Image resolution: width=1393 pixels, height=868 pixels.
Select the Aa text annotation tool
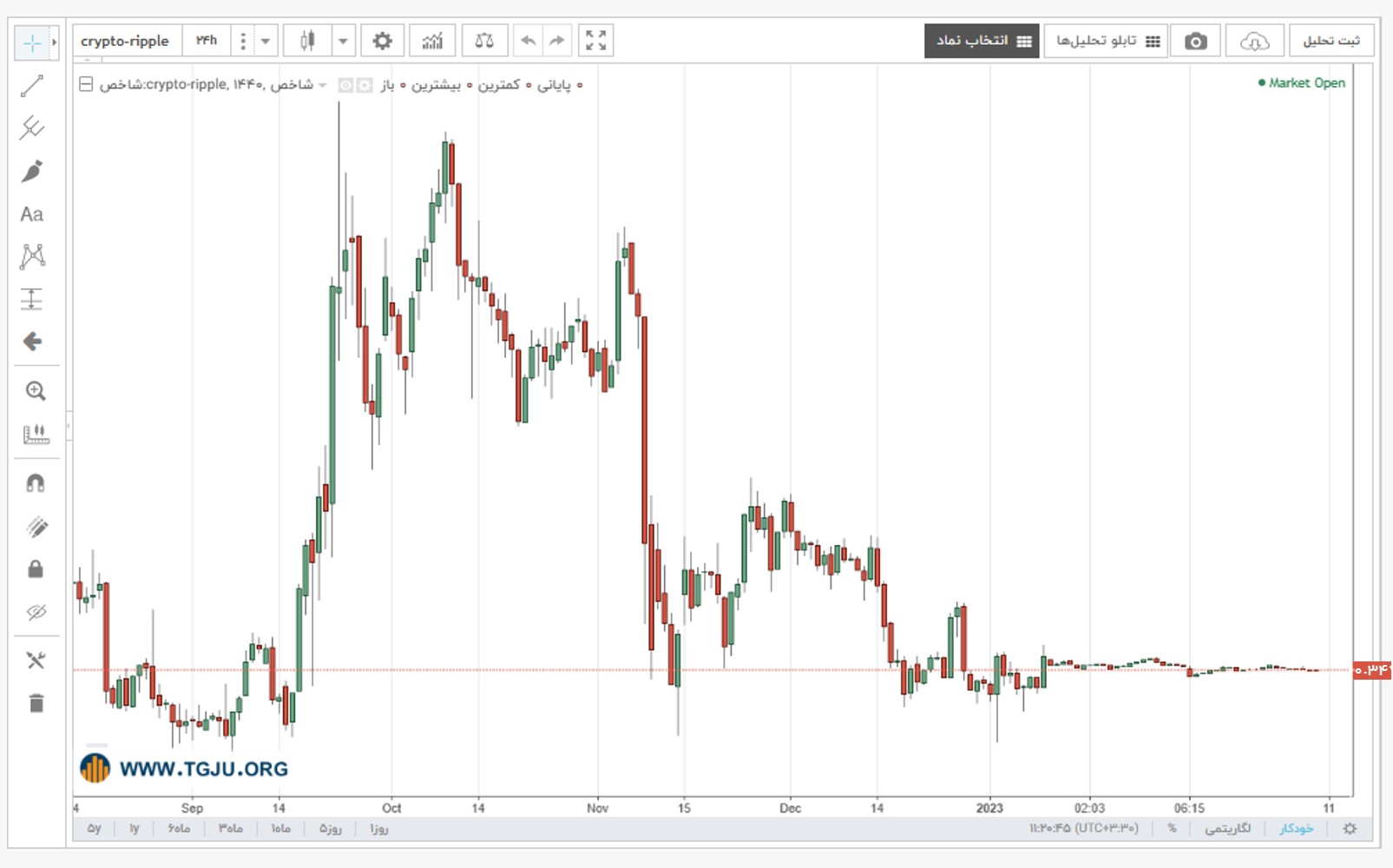pyautogui.click(x=32, y=214)
